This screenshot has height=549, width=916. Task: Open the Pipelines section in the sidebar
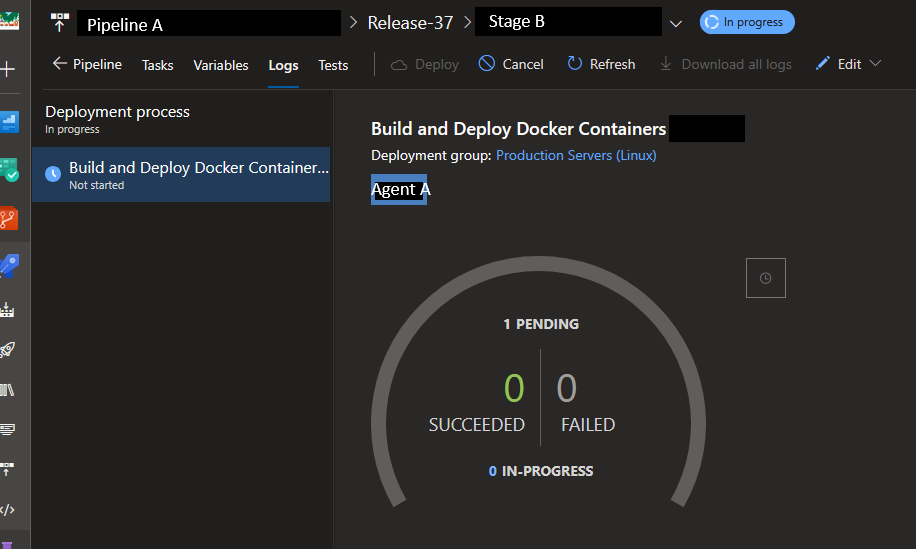pos(9,266)
